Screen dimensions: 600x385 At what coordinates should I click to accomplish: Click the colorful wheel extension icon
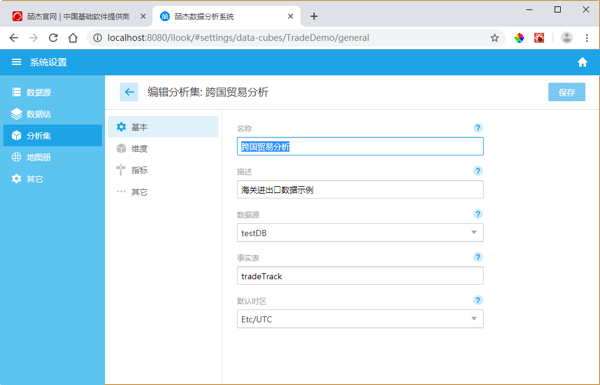[x=519, y=38]
